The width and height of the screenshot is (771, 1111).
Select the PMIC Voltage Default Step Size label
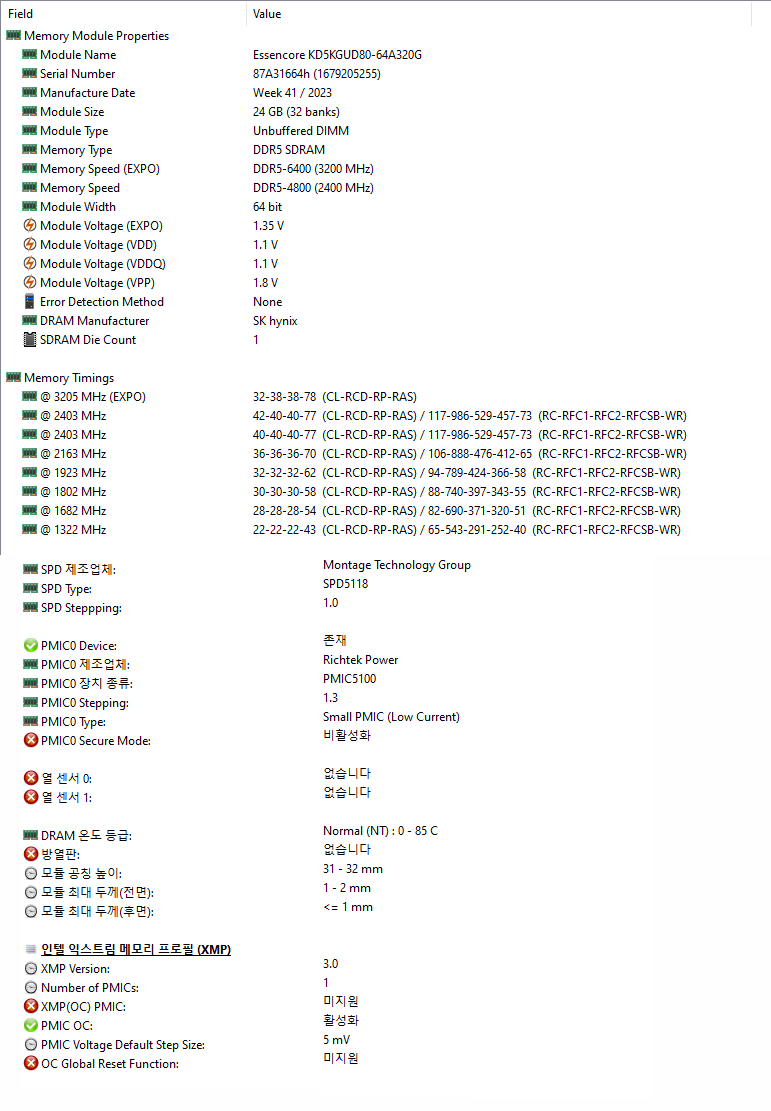click(x=123, y=1044)
